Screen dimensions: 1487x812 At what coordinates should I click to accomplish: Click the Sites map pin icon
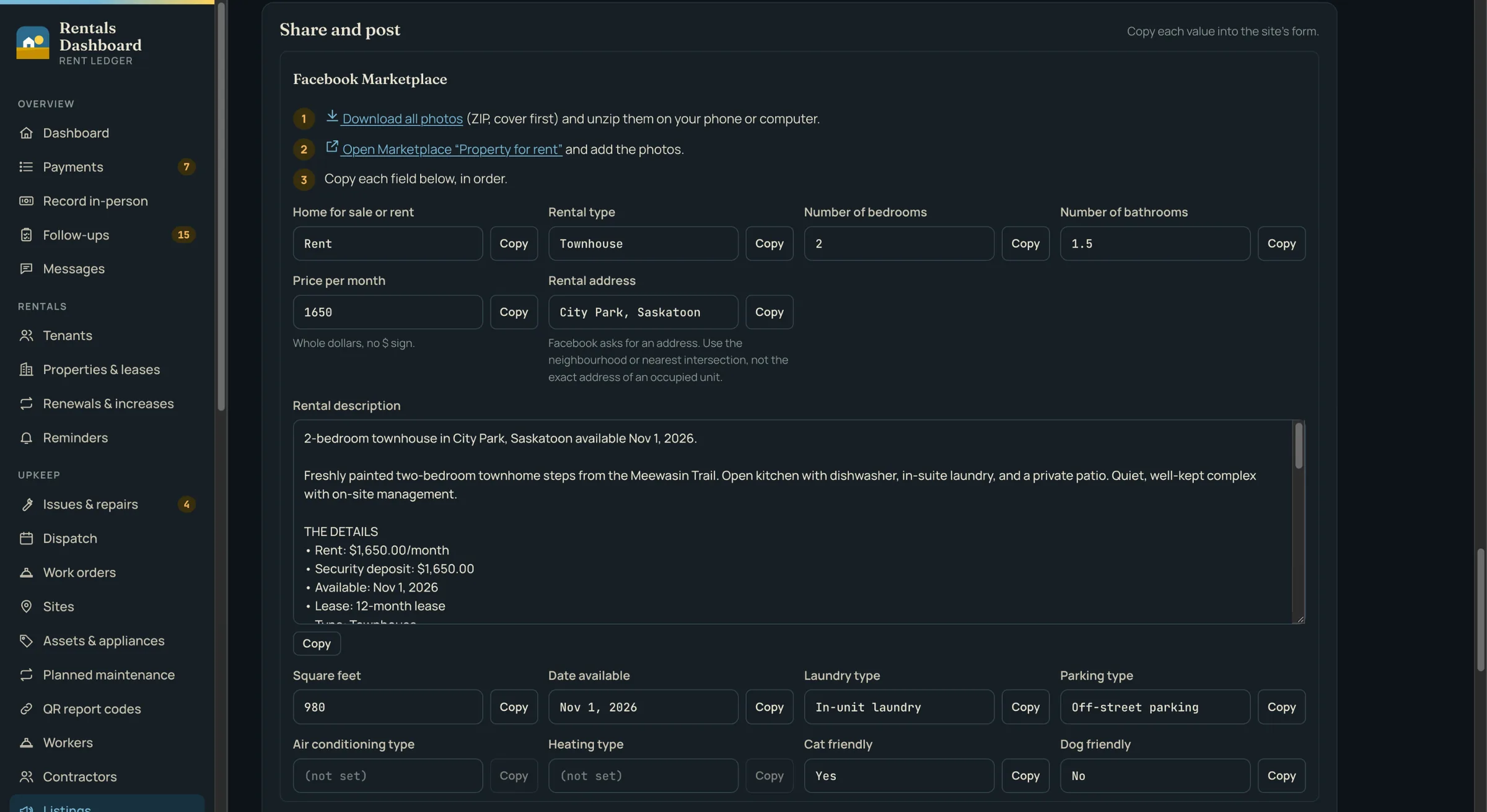click(x=26, y=607)
